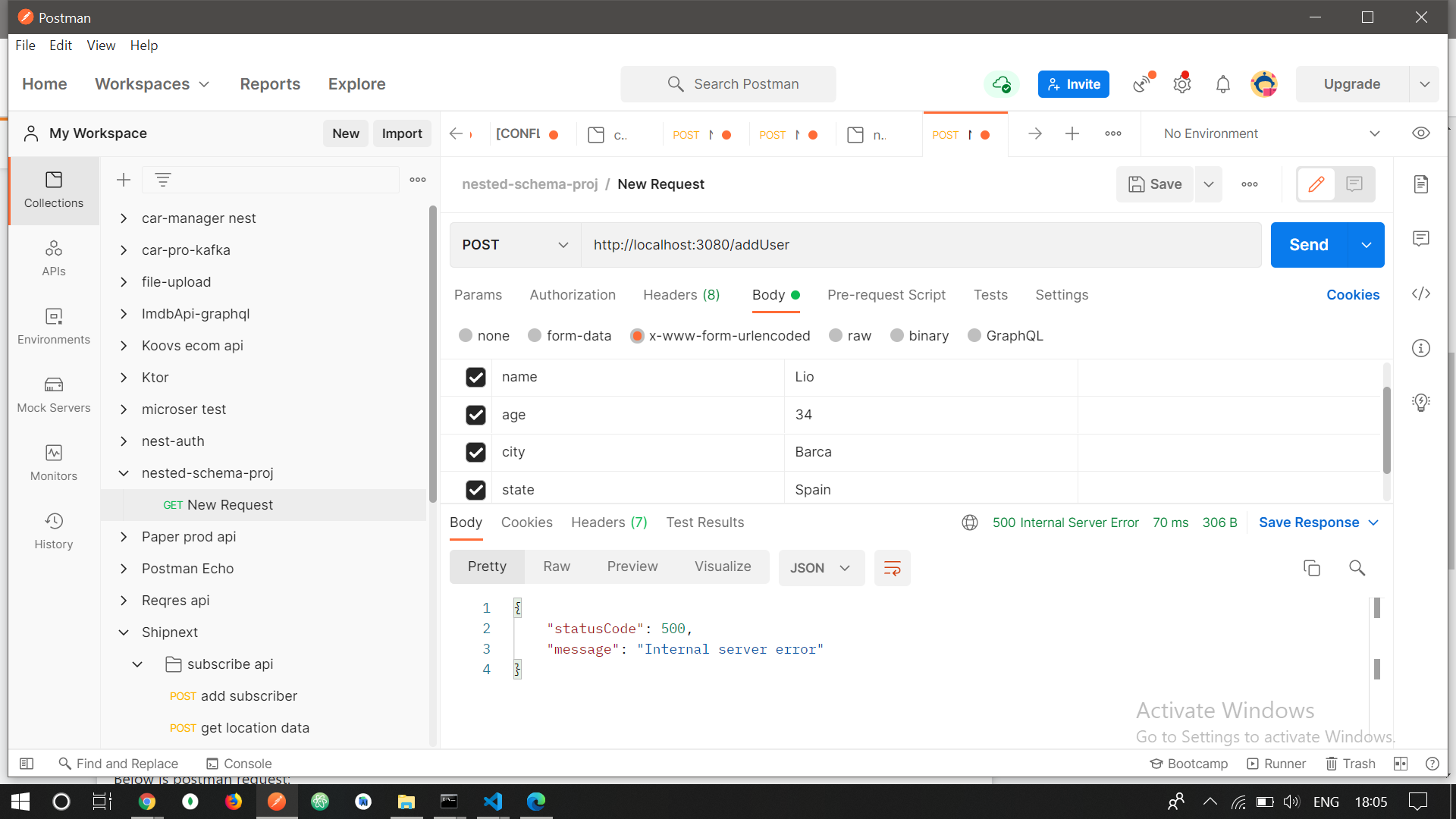Toggle the sidebar visibility icon
This screenshot has height=819, width=1456.
pos(27,764)
